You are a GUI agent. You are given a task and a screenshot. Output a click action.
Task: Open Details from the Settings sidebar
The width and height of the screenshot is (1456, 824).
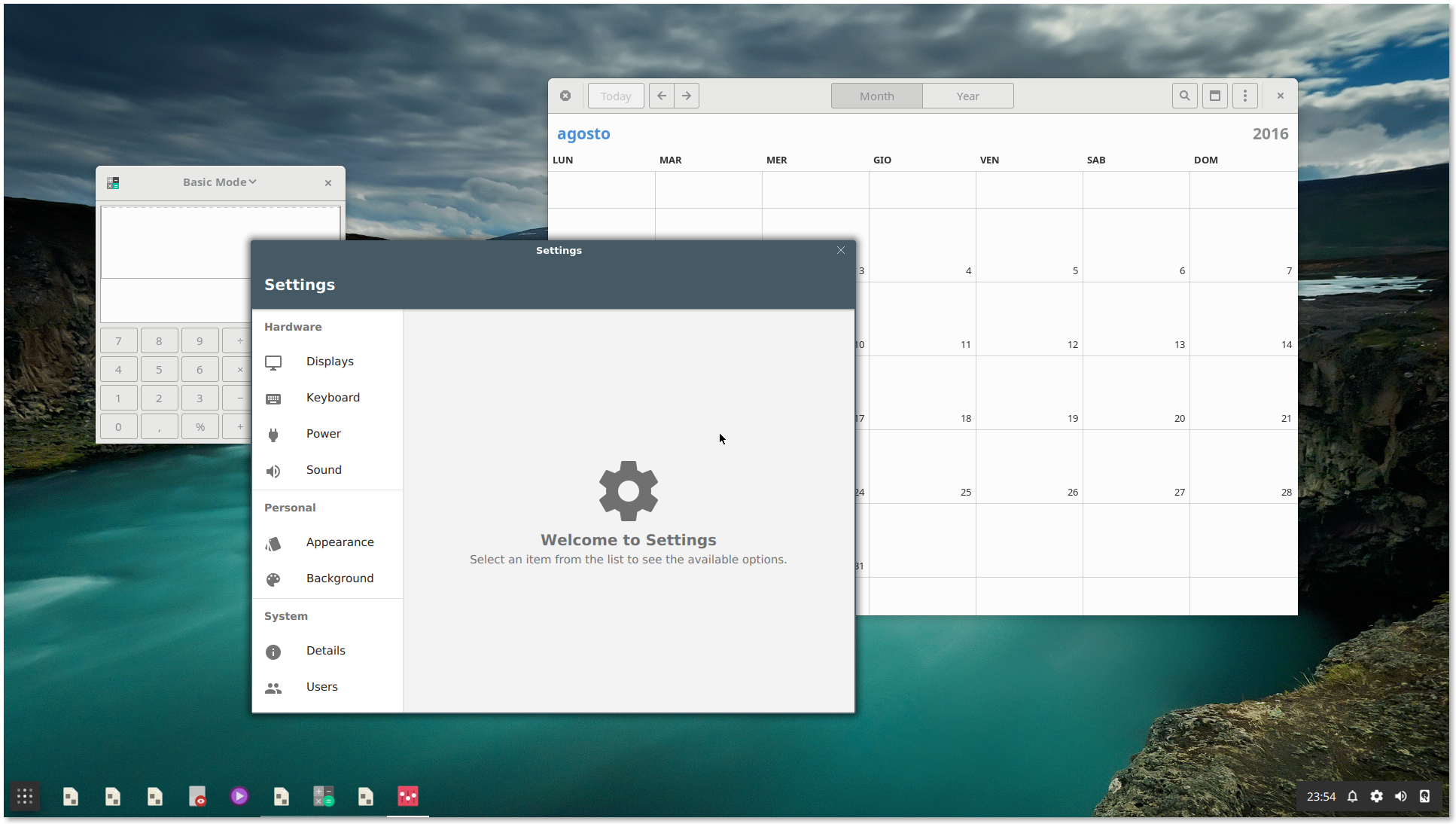[x=325, y=650]
